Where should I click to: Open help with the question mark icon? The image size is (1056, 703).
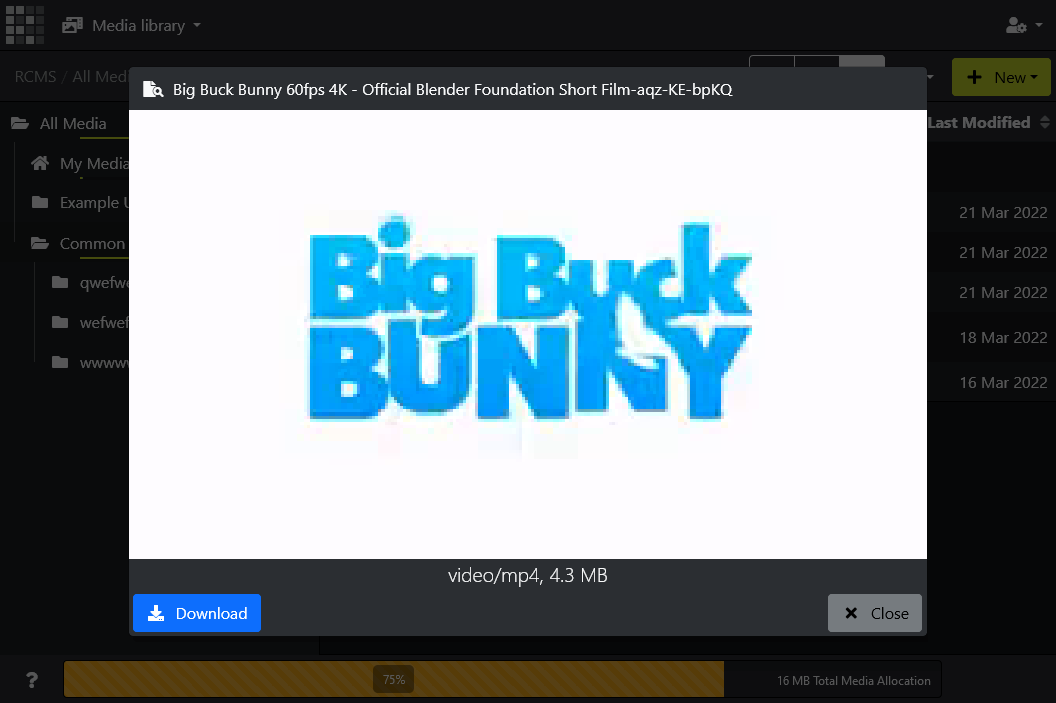tap(32, 679)
